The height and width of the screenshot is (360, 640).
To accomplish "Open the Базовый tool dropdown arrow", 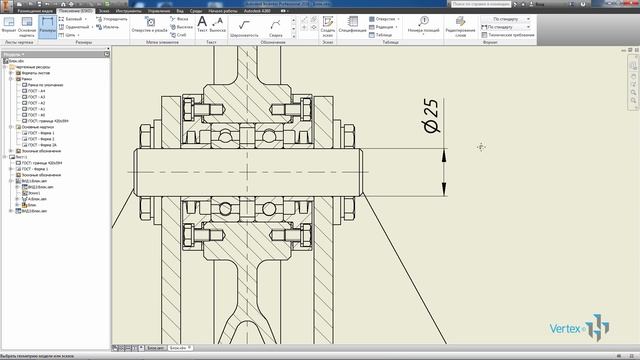I will pos(86,19).
